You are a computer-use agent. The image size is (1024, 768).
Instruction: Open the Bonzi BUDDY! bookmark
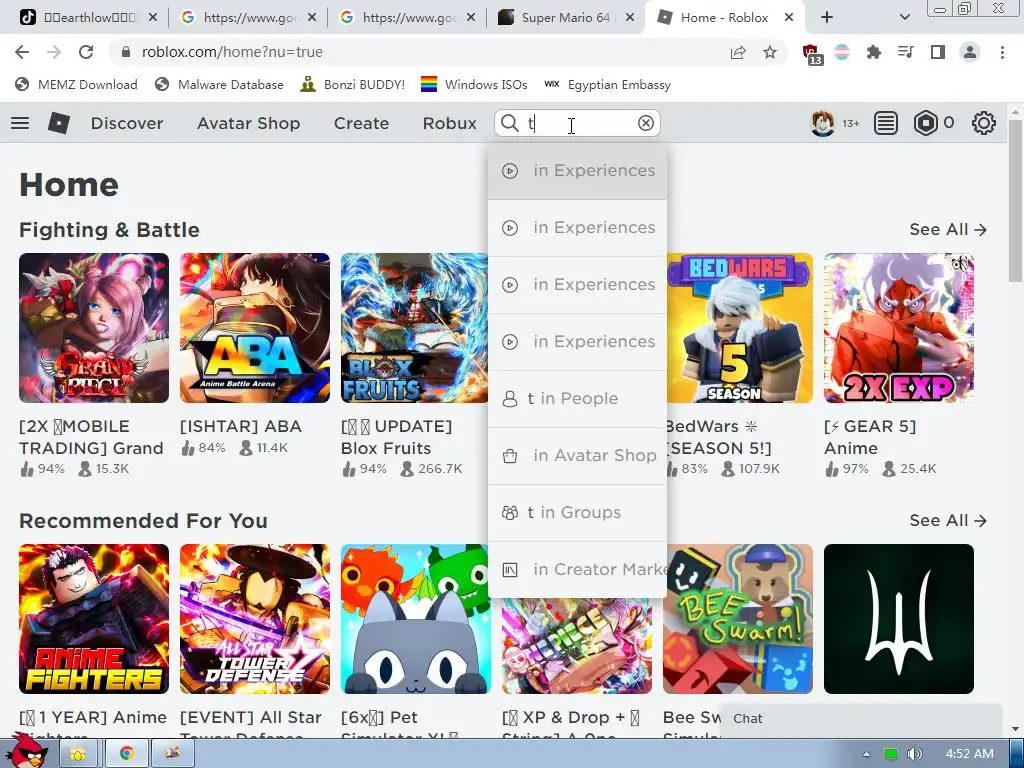click(353, 85)
